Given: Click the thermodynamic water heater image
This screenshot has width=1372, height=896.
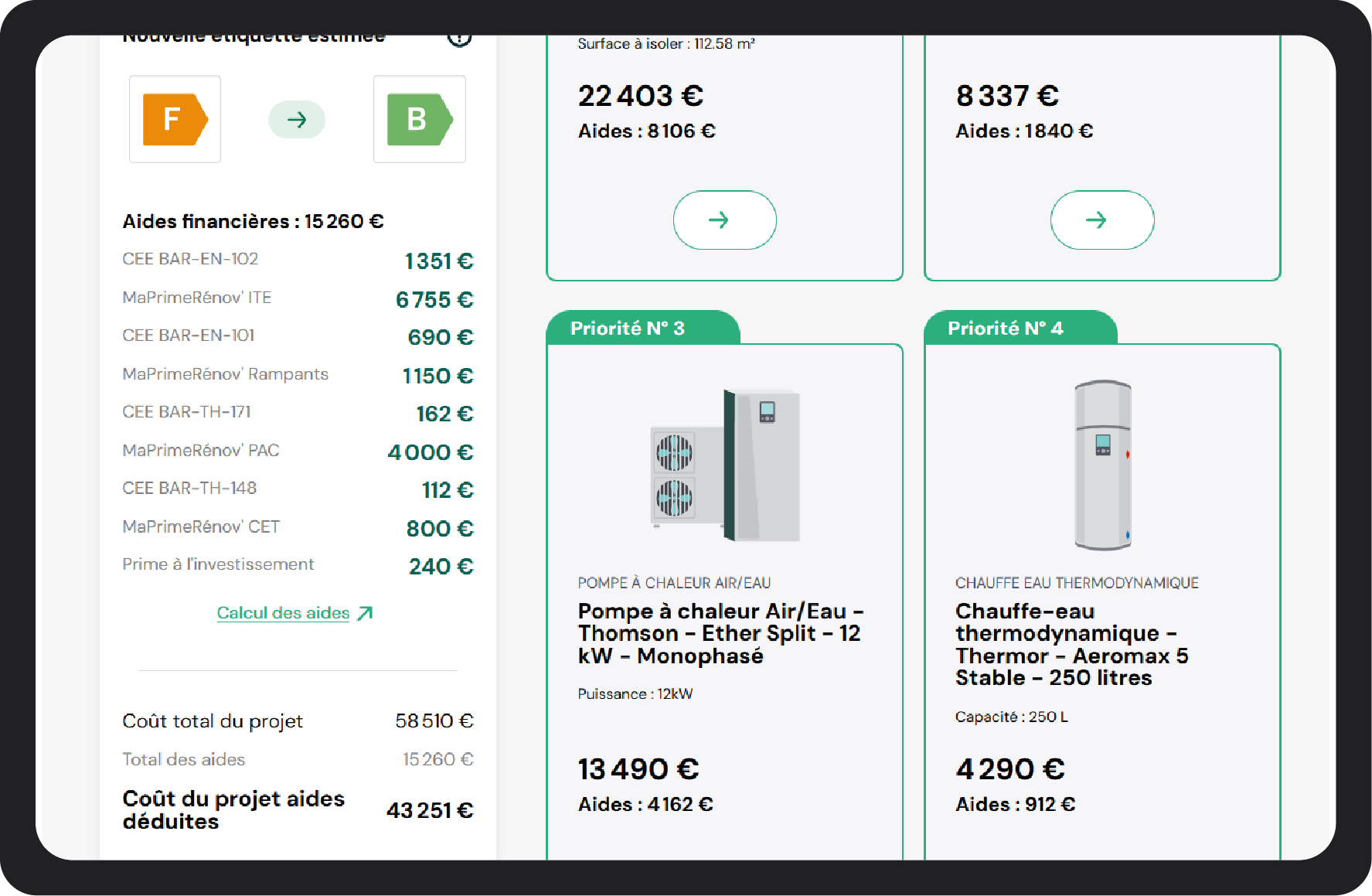Looking at the screenshot, I should [1103, 465].
